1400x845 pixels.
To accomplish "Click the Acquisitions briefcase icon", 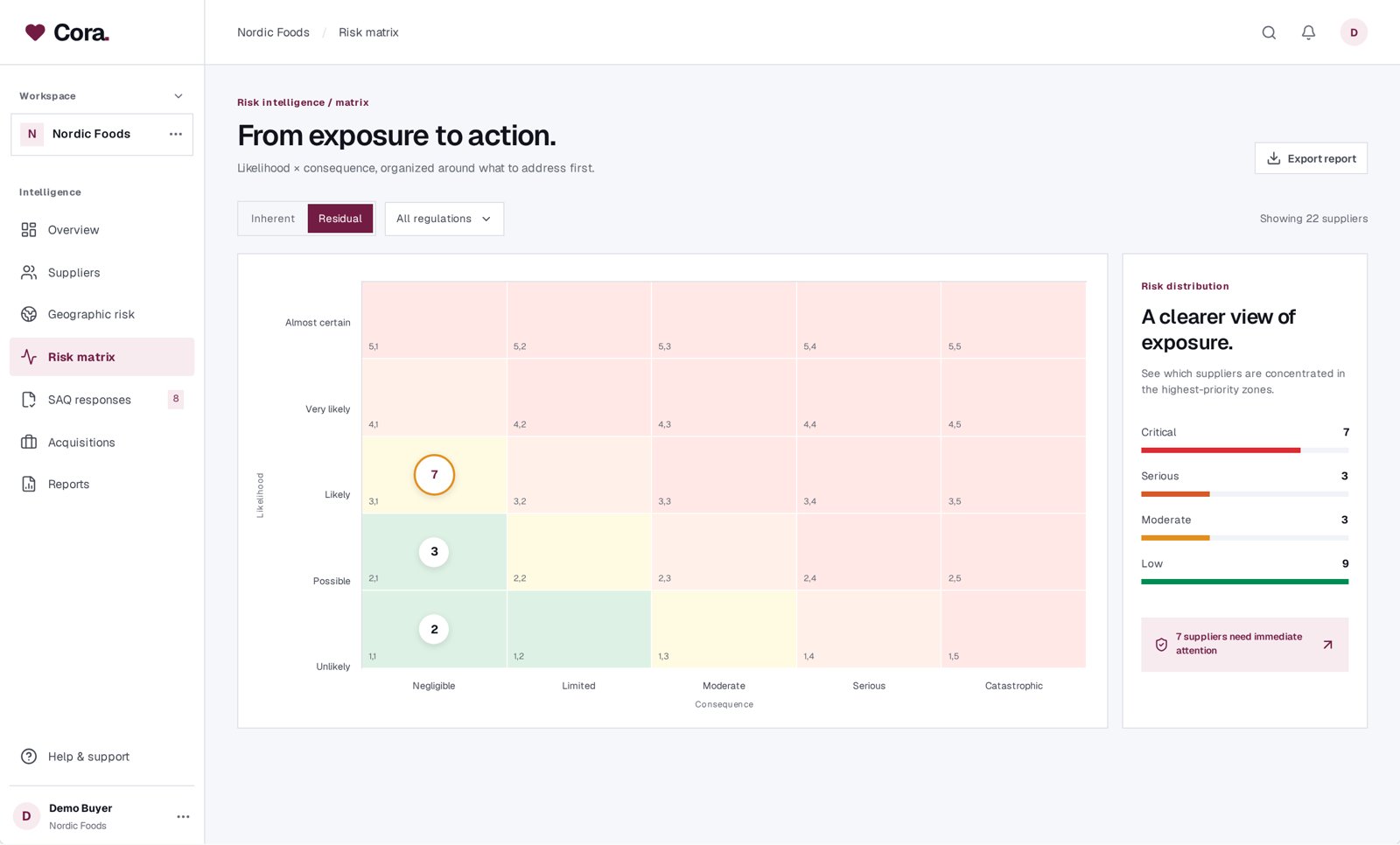I will (x=29, y=443).
